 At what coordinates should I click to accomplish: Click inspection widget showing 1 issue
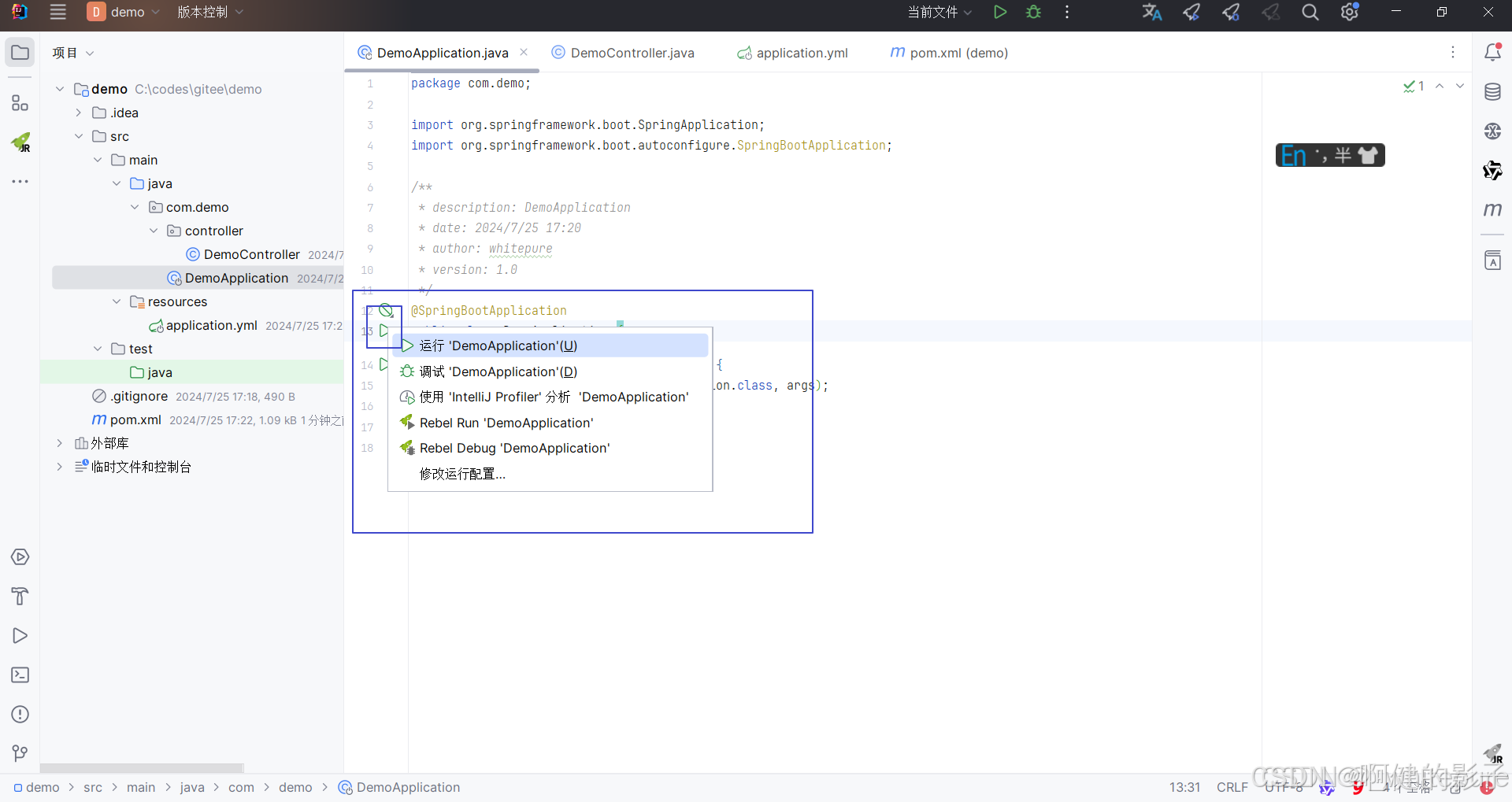[x=1414, y=86]
